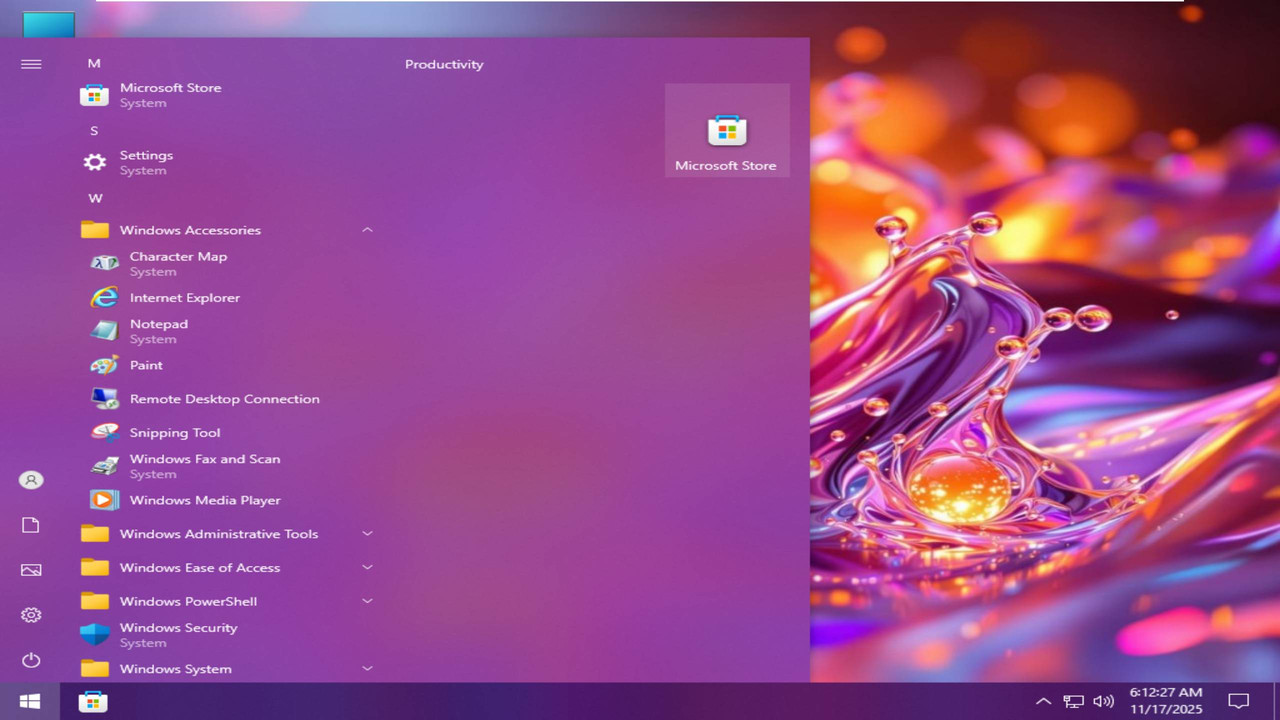The height and width of the screenshot is (720, 1280).
Task: Open Settings in the app list
Action: point(228,162)
